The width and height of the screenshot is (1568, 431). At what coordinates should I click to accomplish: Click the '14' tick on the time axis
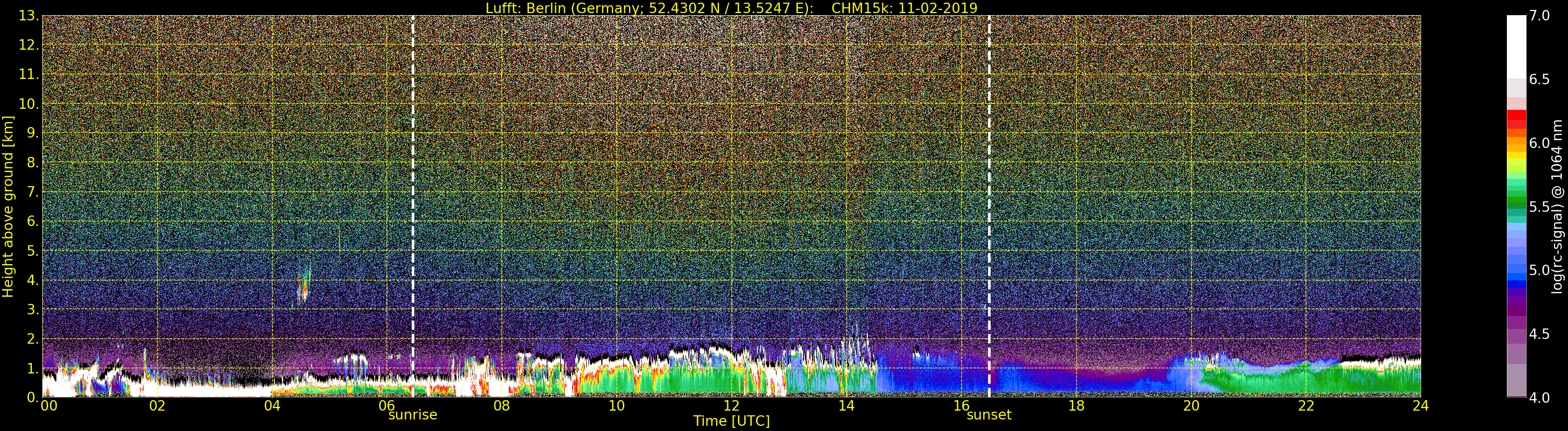pos(846,405)
